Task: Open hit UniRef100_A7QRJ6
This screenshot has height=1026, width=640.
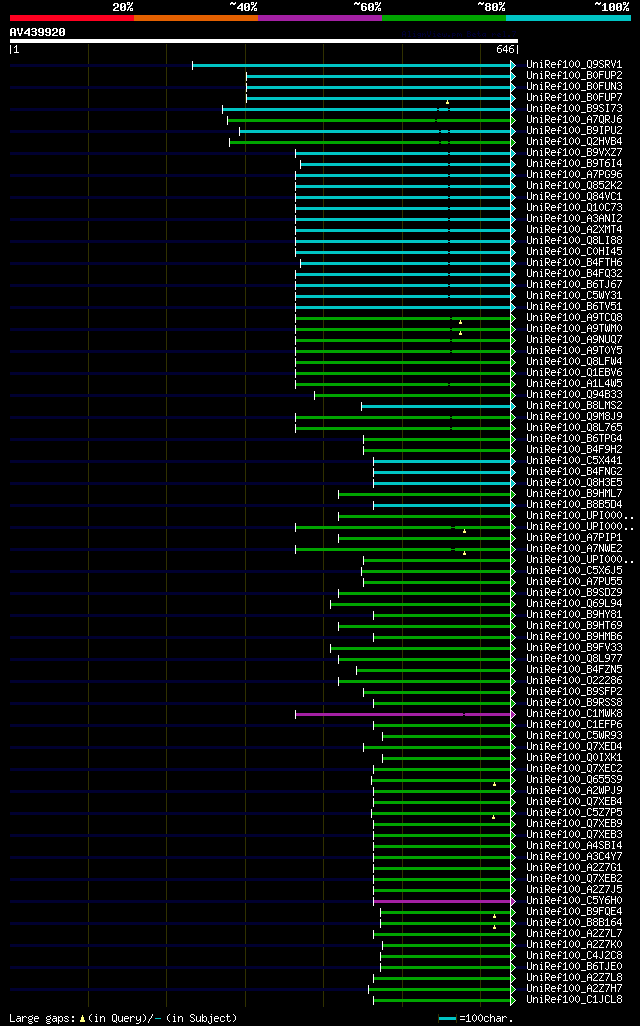Action: coord(574,120)
